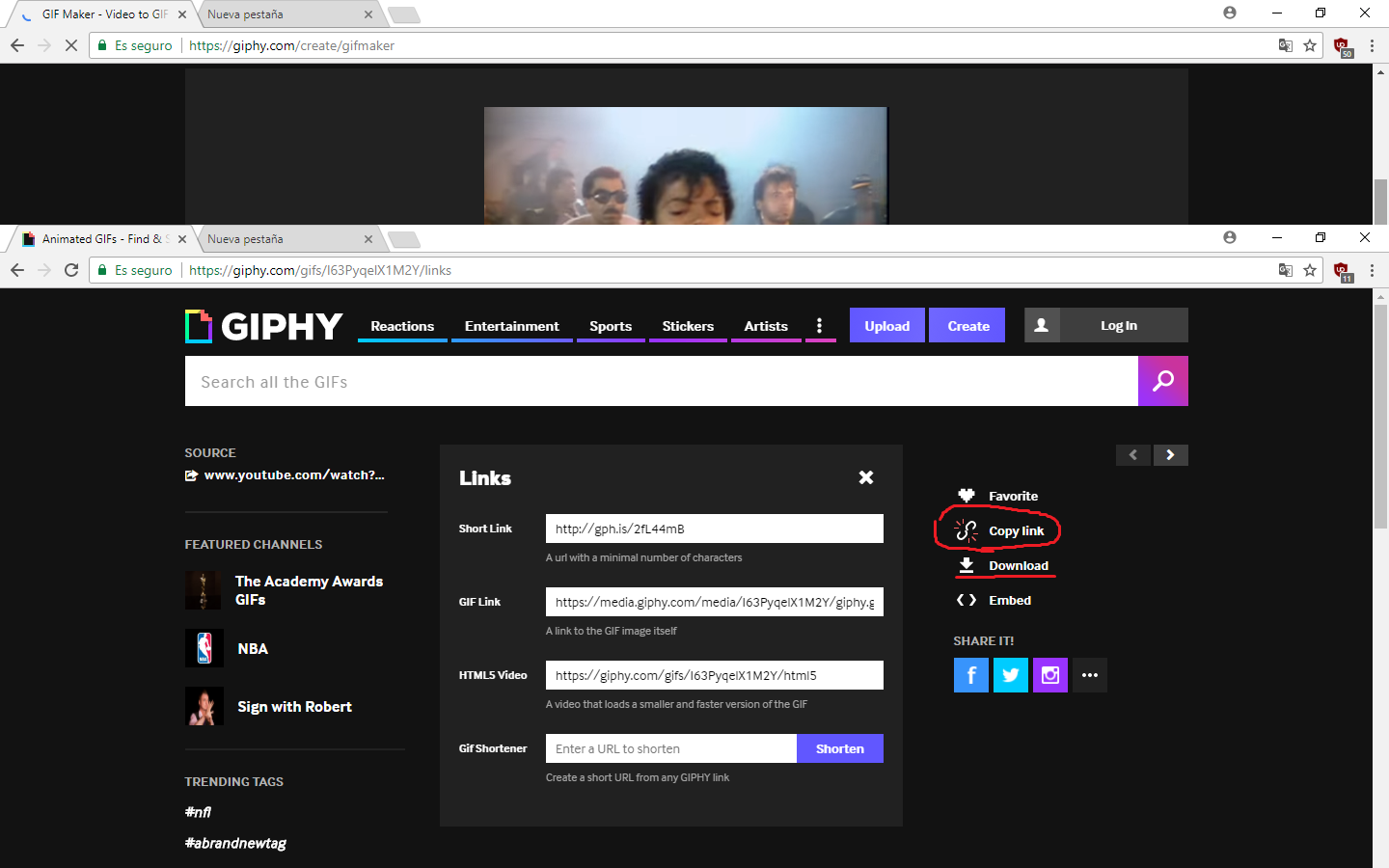Open the Sports category
Screen dimensions: 1389x868
coord(611,326)
